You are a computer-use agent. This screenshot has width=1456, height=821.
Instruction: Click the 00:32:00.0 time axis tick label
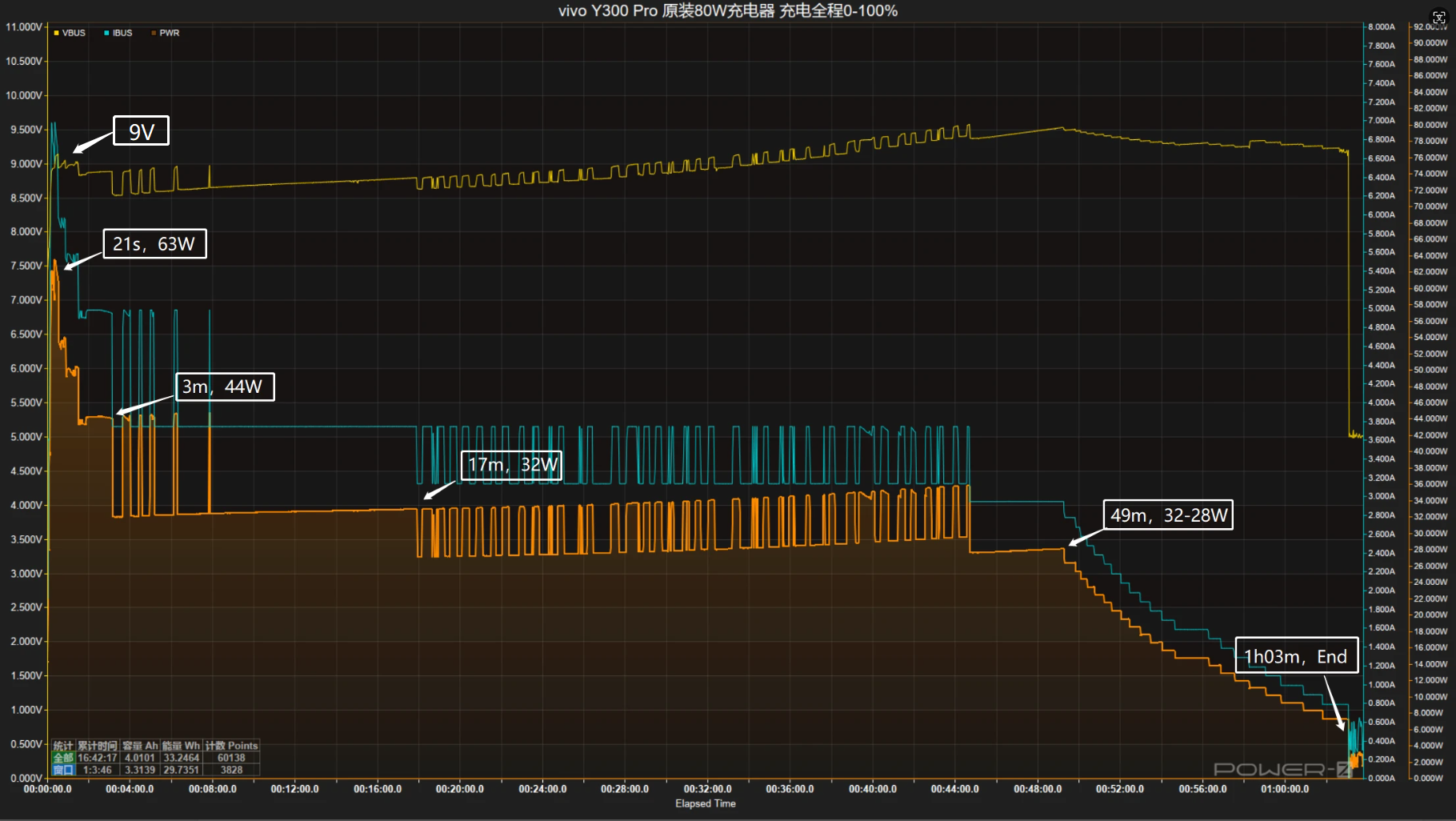pyautogui.click(x=707, y=789)
